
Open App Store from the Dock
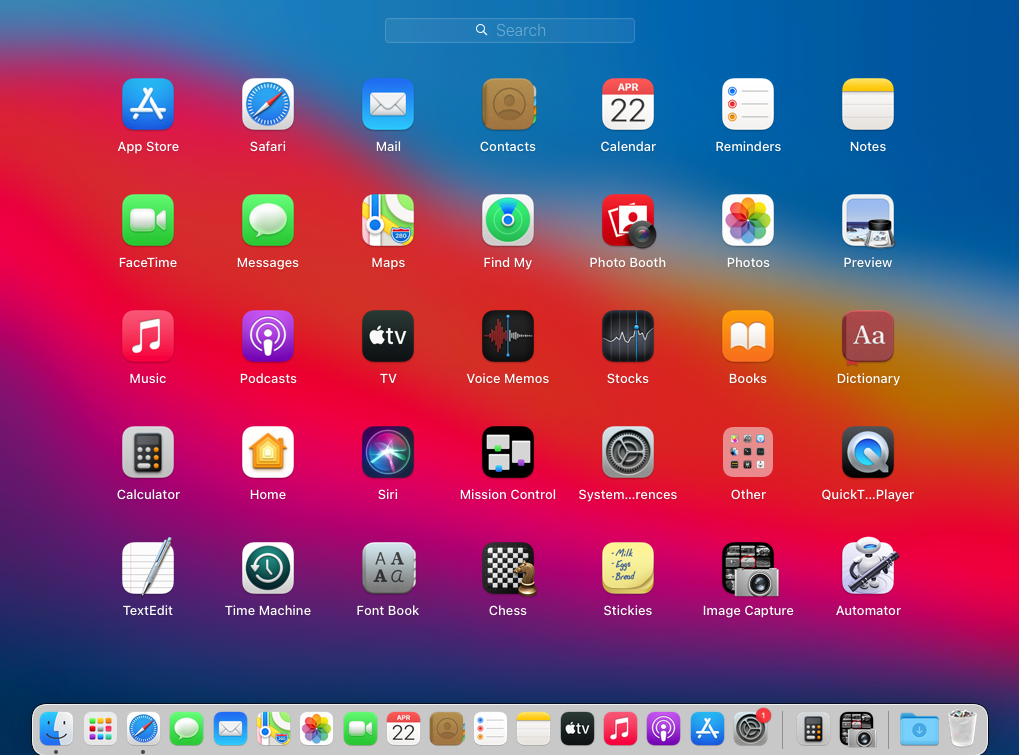click(x=707, y=729)
